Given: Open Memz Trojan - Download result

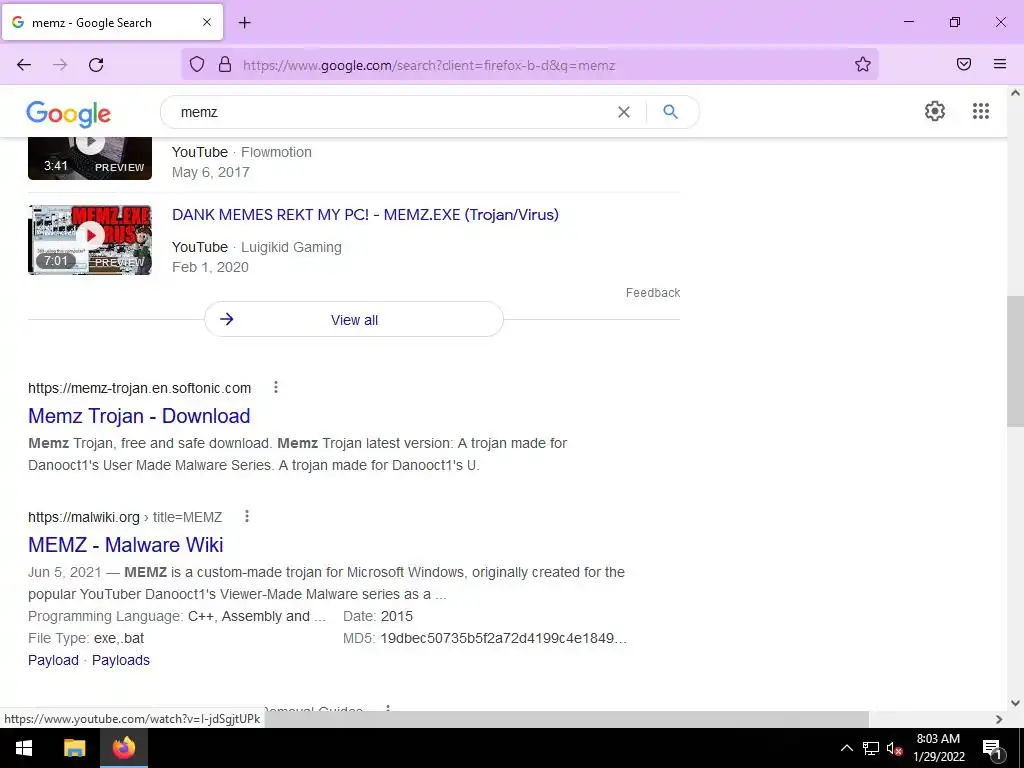Looking at the screenshot, I should pyautogui.click(x=139, y=416).
